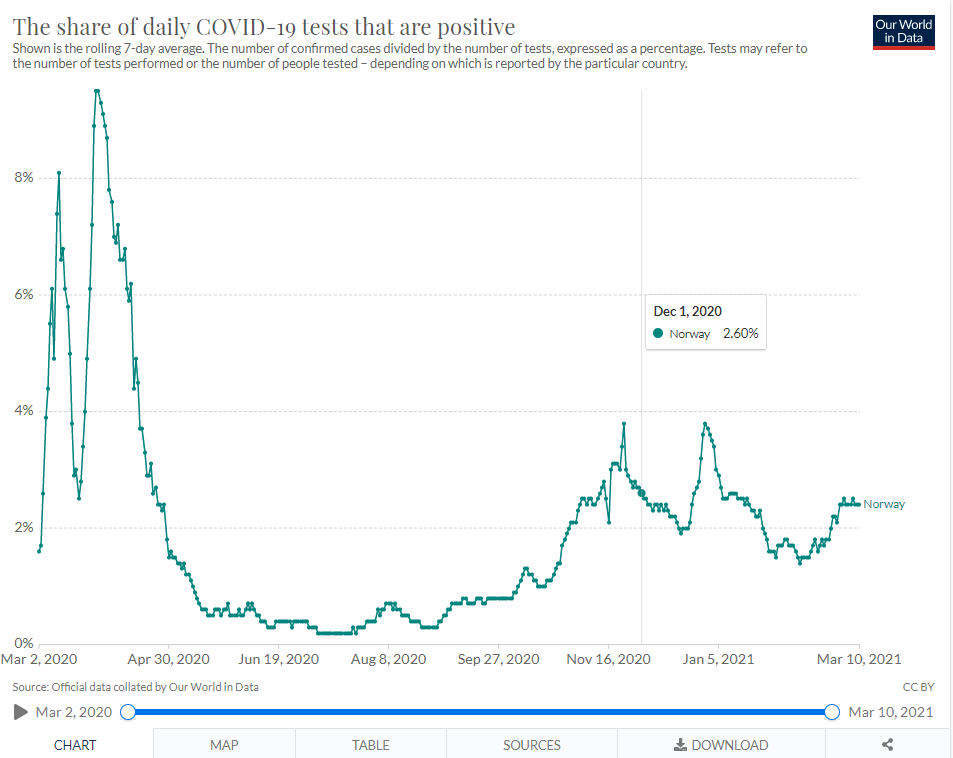
Task: Open the SOURCES tab
Action: (531, 745)
